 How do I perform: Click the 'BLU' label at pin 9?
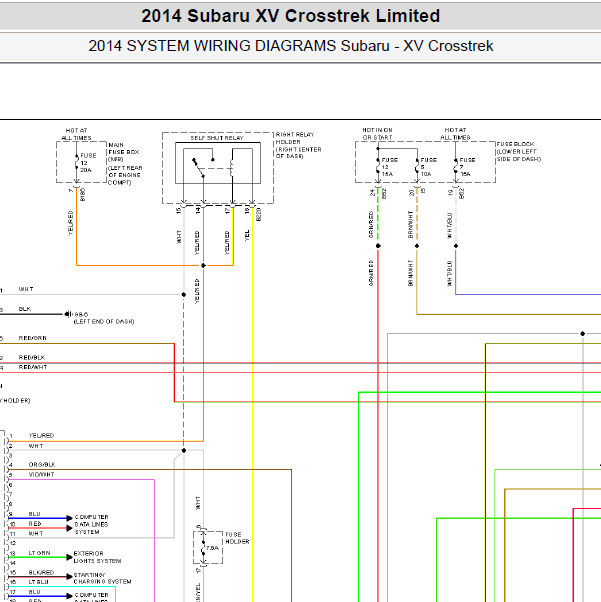tap(35, 514)
